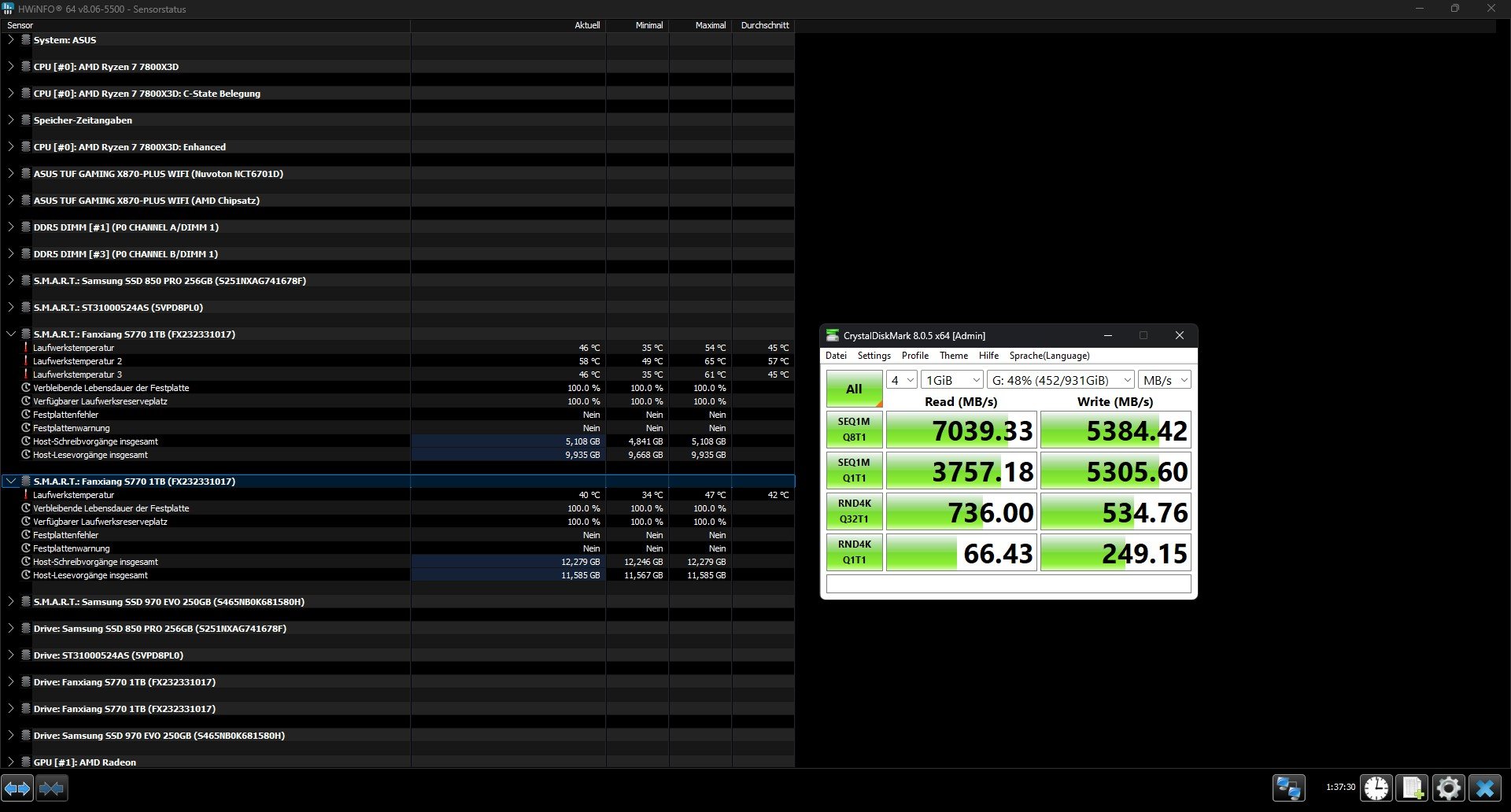1511x812 pixels.
Task: Open drive selector showing G: 48% (452/931GiB)
Action: (1060, 380)
